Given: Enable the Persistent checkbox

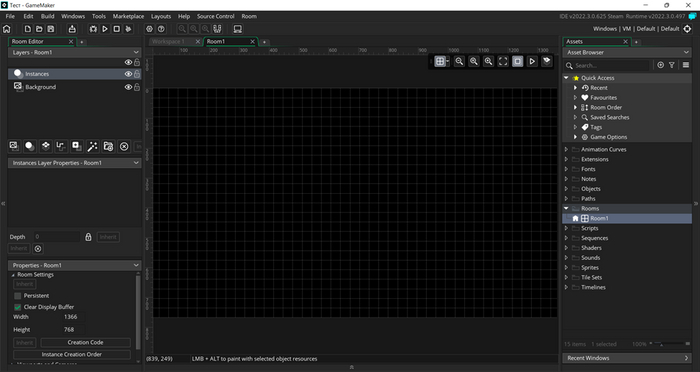Looking at the screenshot, I should click(x=18, y=296).
